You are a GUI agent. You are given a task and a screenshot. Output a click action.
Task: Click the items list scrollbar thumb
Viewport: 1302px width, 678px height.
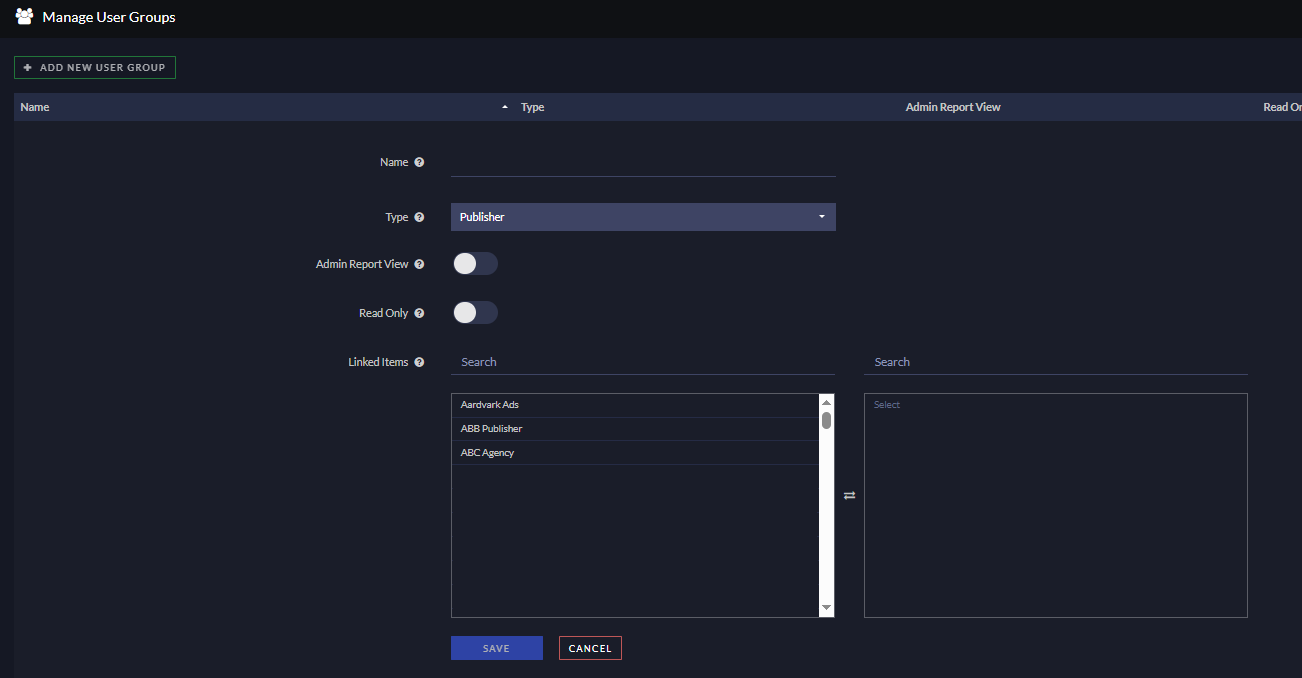(x=826, y=420)
